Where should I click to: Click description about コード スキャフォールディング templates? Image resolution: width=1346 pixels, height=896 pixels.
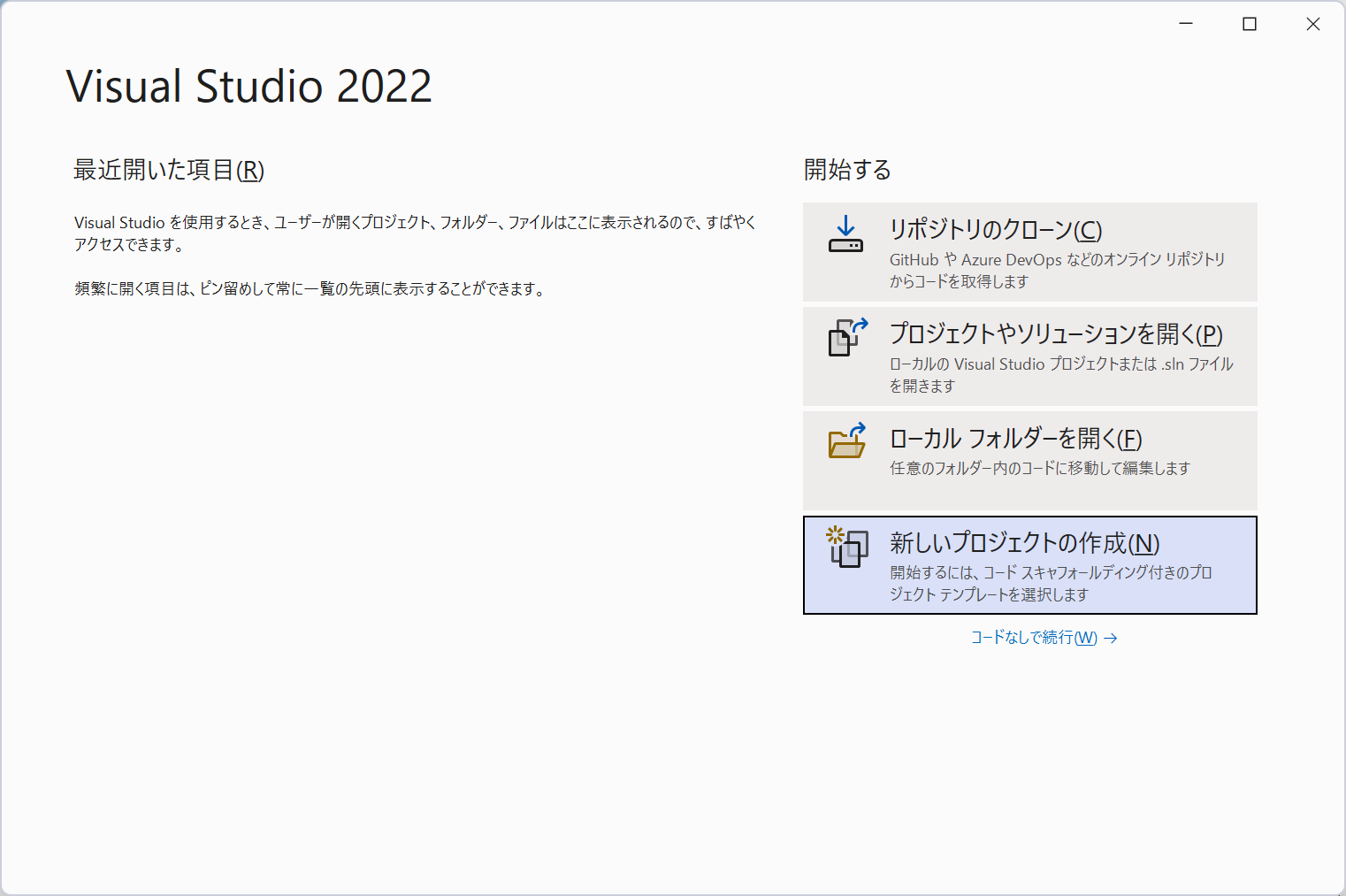1051,584
